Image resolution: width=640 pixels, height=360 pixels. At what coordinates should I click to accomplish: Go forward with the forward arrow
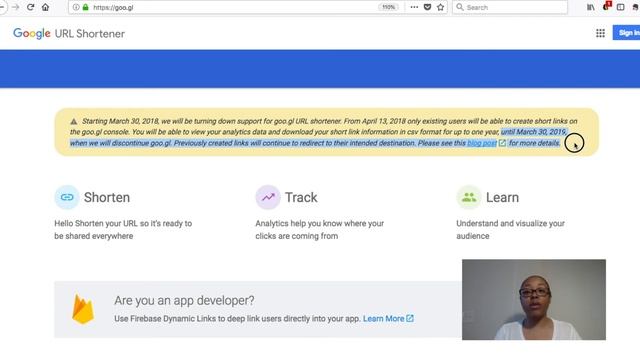click(16, 7)
